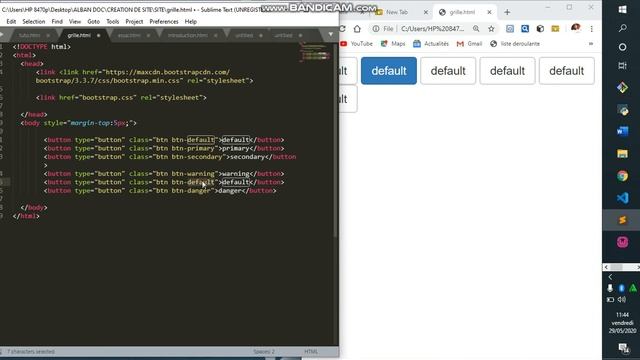Screen dimensions: 640x360
Task: Click the 'btn-danger' class text in code
Action: click(x=191, y=191)
